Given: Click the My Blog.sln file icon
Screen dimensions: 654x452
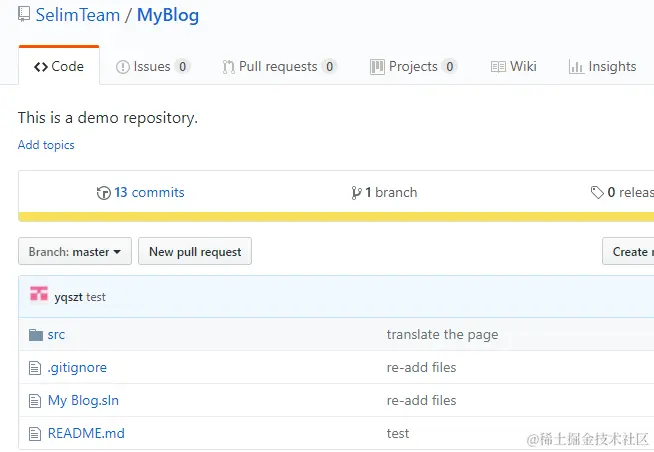Looking at the screenshot, I should click(x=35, y=401).
